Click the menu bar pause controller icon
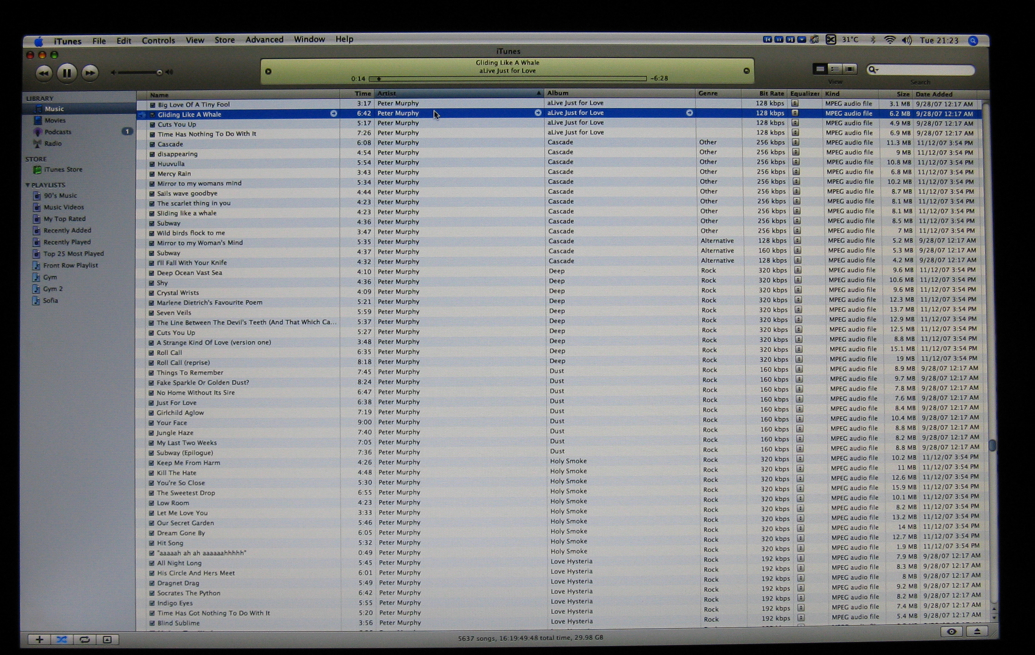Viewport: 1035px width, 655px height. pyautogui.click(x=778, y=40)
